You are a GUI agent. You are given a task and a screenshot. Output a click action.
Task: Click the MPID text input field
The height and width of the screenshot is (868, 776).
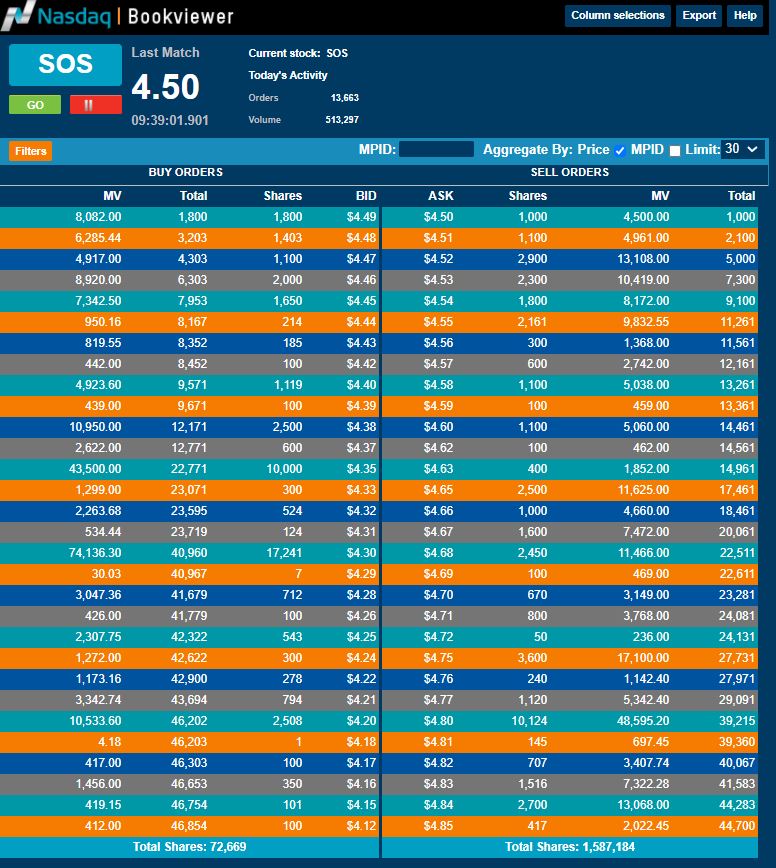click(436, 150)
